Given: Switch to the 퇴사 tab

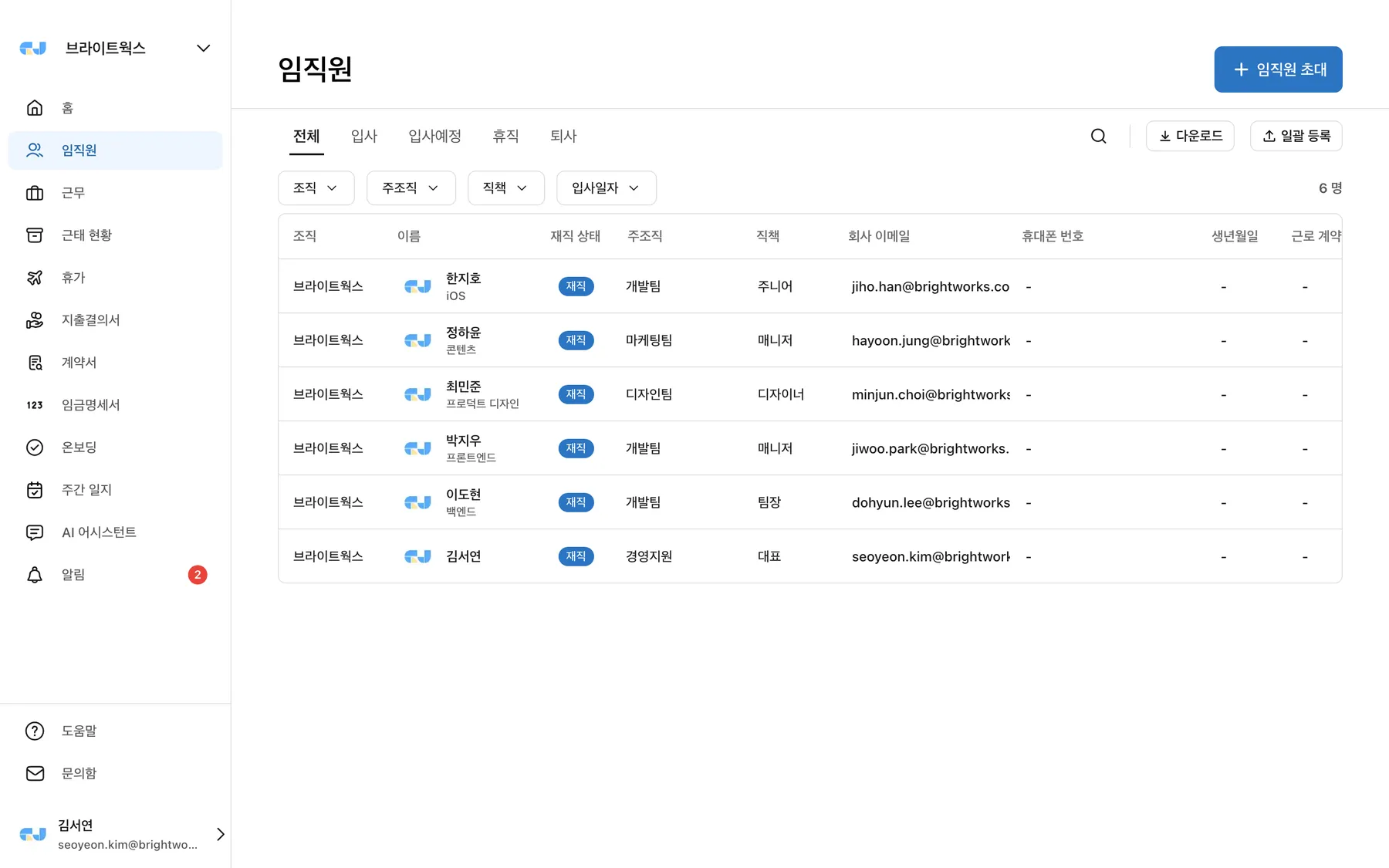Looking at the screenshot, I should pos(563,137).
